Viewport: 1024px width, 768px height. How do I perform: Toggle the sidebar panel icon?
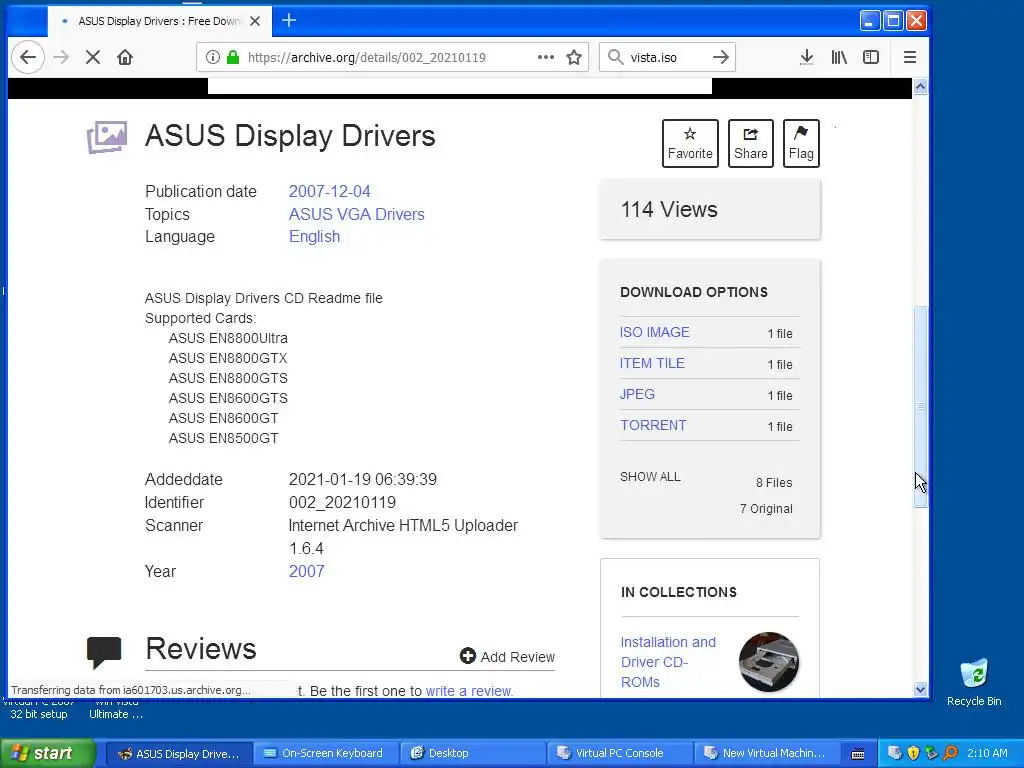click(x=871, y=57)
